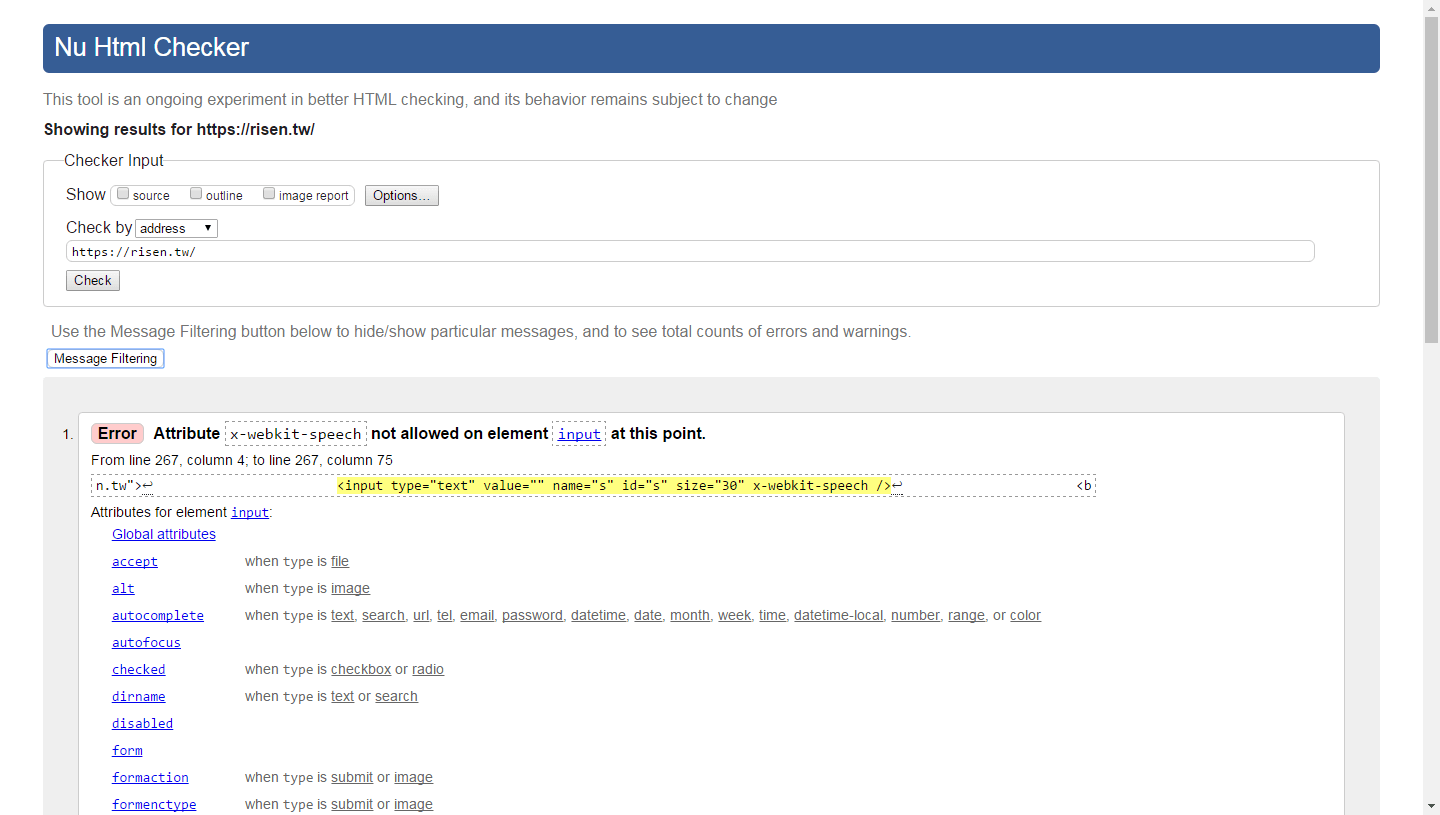Click the formaction attribute link

point(150,778)
